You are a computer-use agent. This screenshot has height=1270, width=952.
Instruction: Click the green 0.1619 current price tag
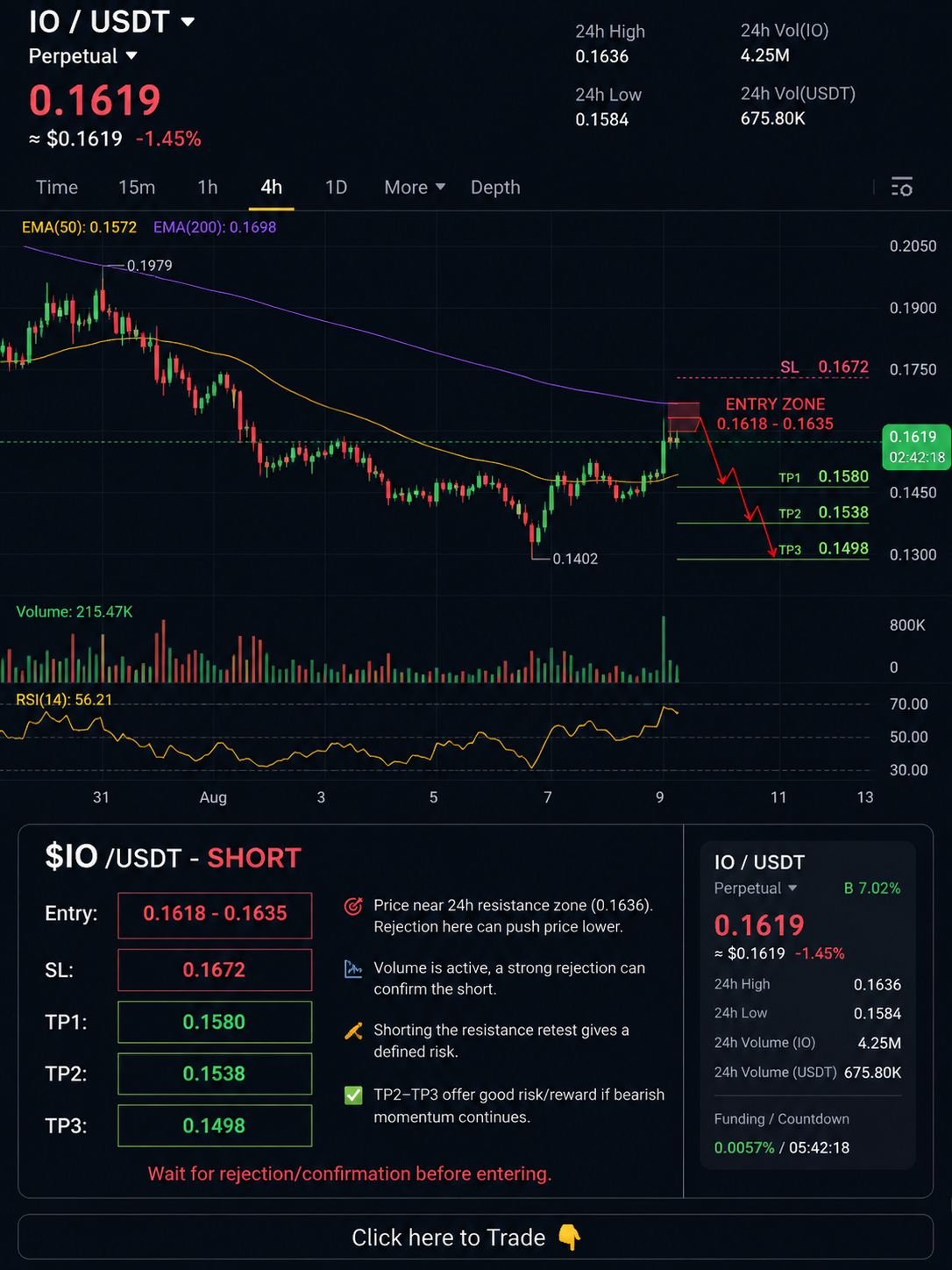(916, 446)
